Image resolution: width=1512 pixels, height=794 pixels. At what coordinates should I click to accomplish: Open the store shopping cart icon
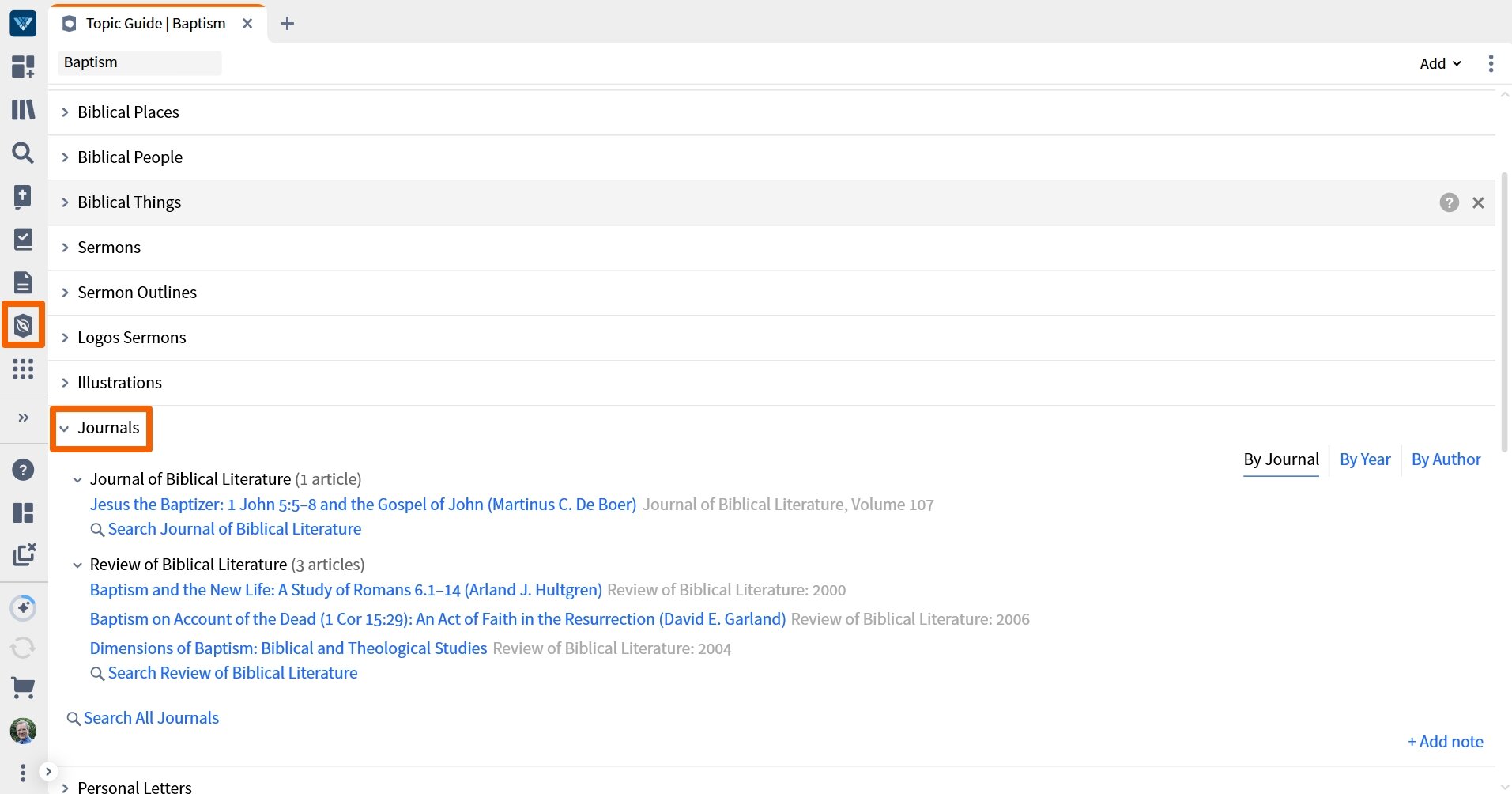[x=23, y=688]
